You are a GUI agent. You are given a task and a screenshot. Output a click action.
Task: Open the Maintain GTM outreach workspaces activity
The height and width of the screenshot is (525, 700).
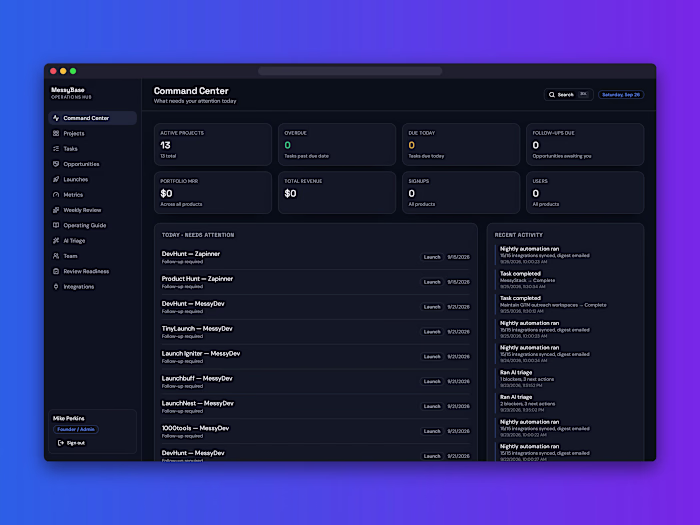click(x=565, y=304)
